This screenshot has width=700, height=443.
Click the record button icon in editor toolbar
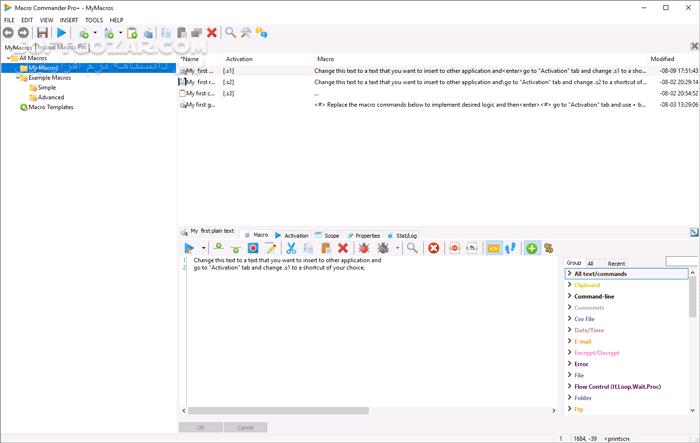pyautogui.click(x=253, y=248)
